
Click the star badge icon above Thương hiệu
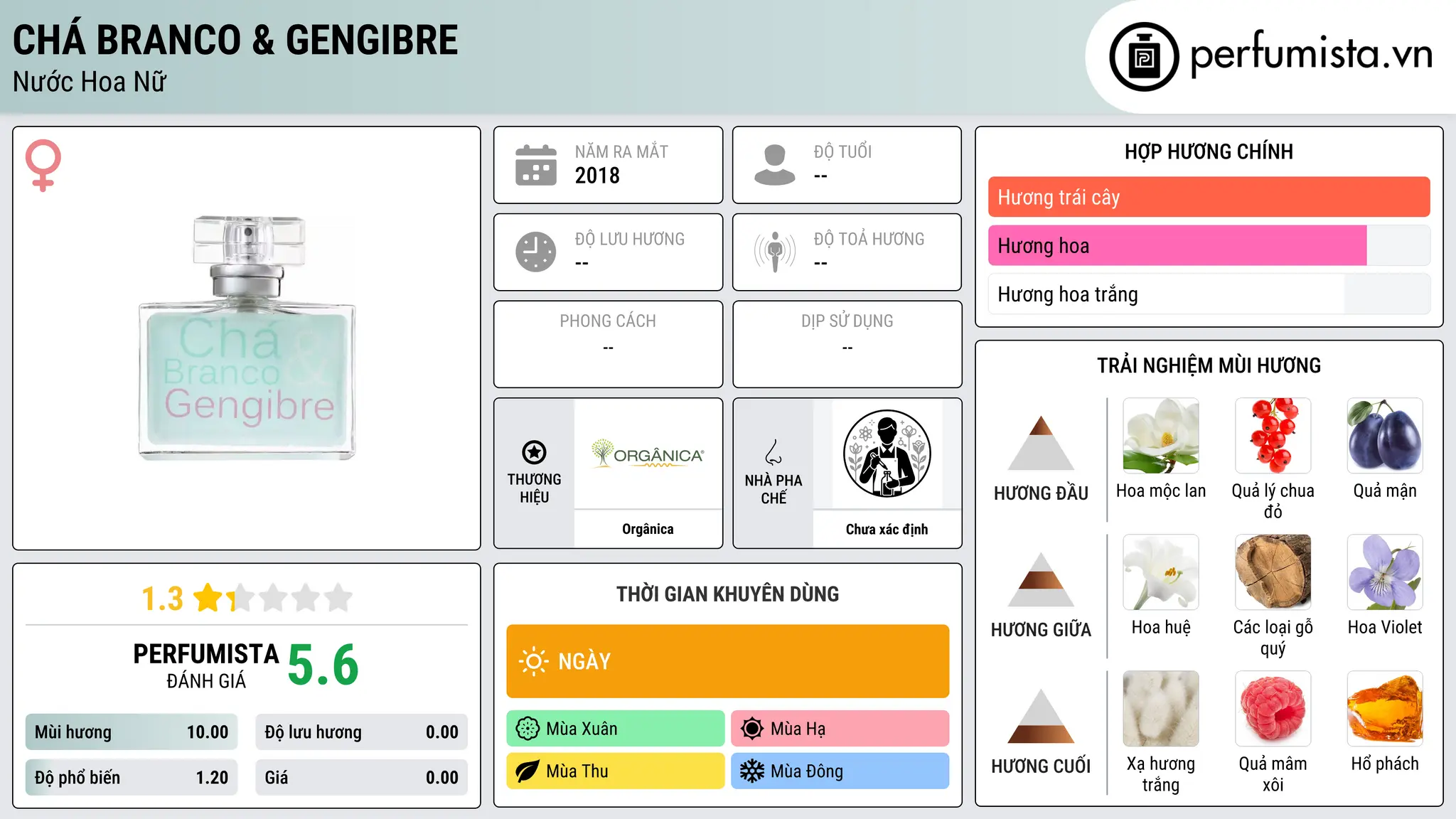[x=534, y=452]
